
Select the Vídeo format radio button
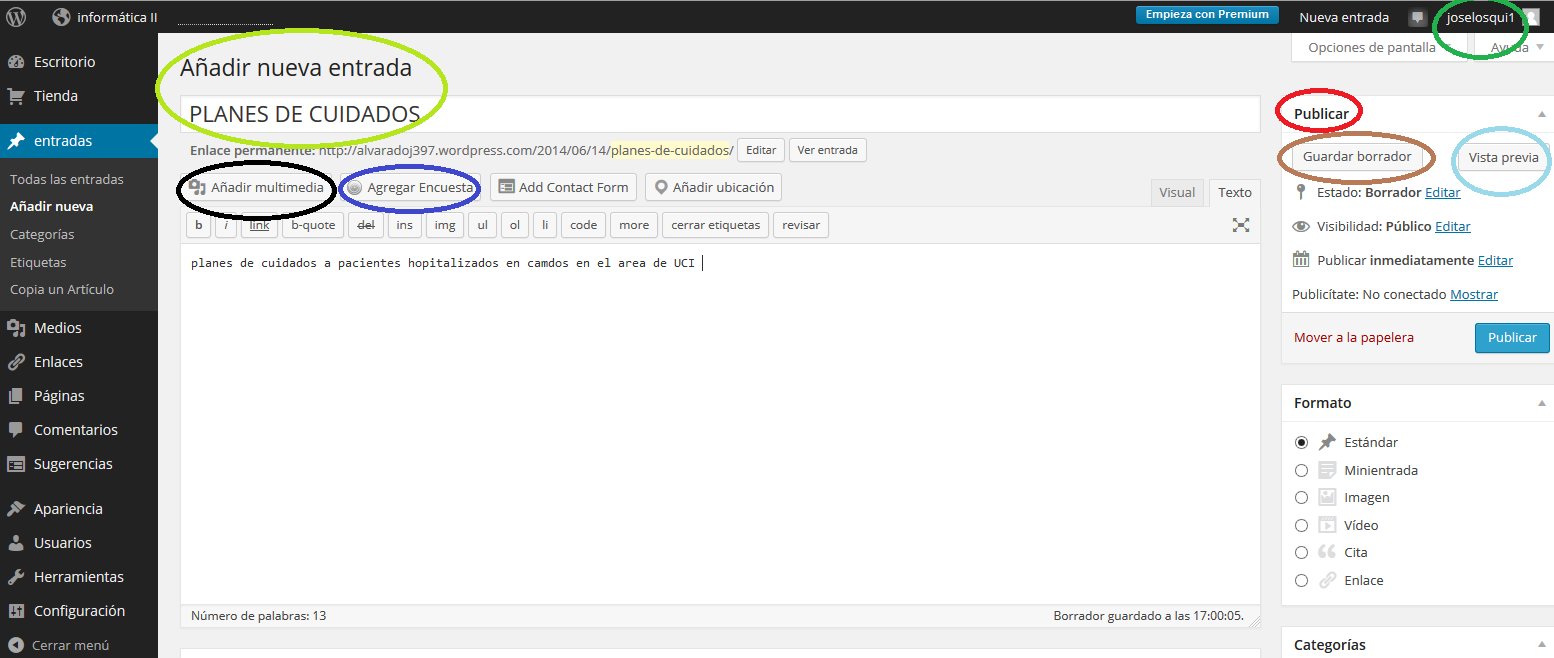pos(1301,525)
